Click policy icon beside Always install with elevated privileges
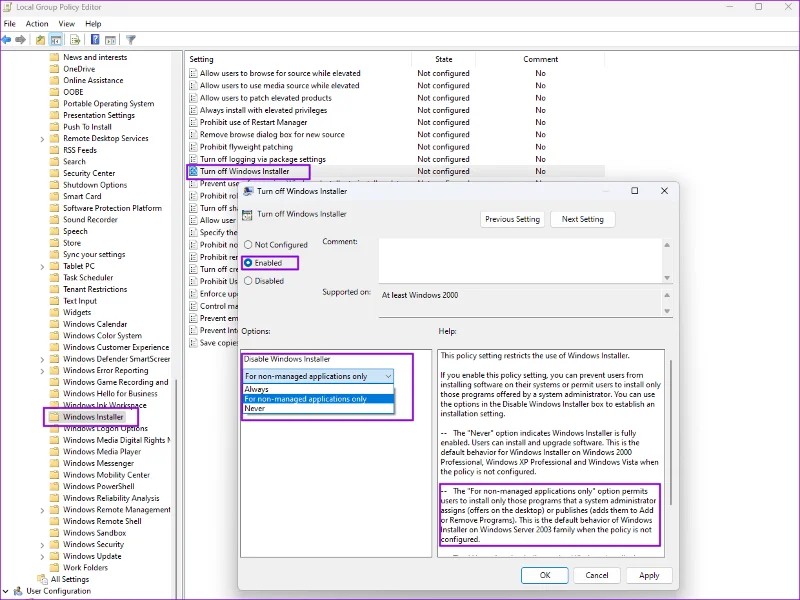The height and width of the screenshot is (600, 800). click(x=193, y=110)
